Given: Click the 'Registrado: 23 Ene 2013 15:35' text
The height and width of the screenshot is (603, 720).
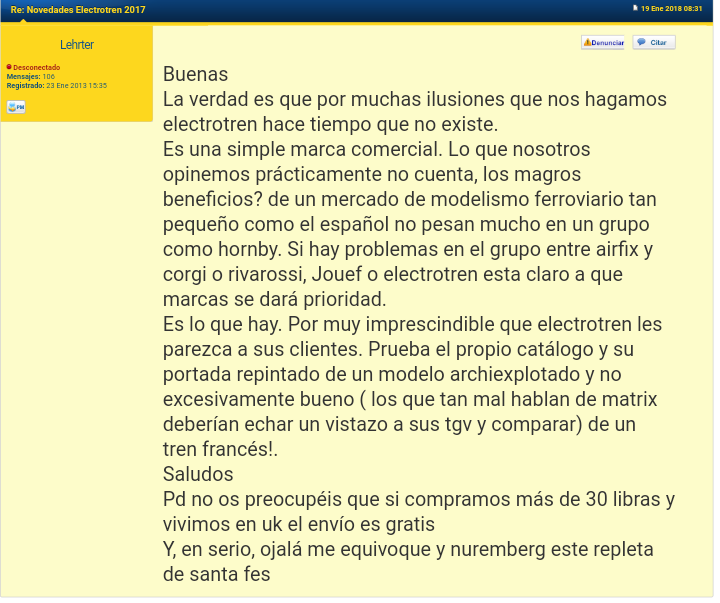Looking at the screenshot, I should coord(56,85).
